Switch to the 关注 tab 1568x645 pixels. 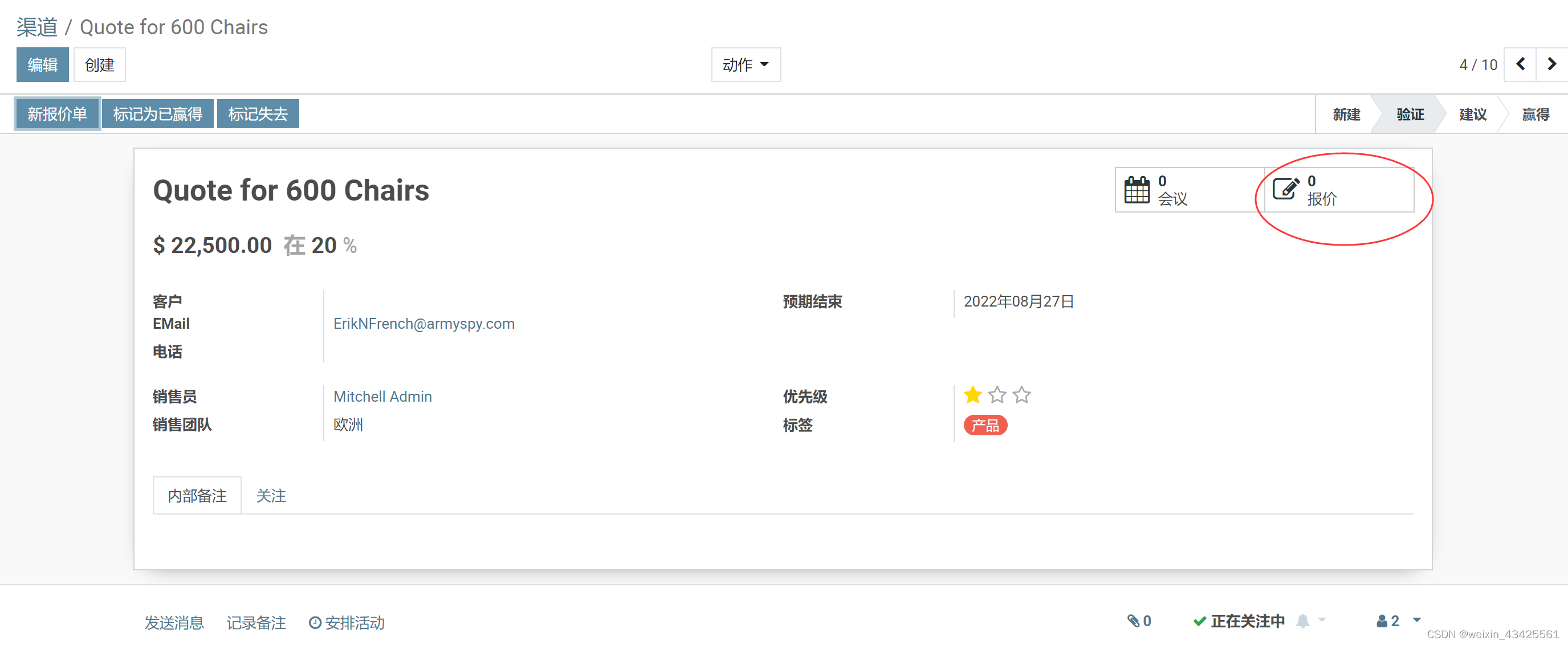(x=271, y=495)
